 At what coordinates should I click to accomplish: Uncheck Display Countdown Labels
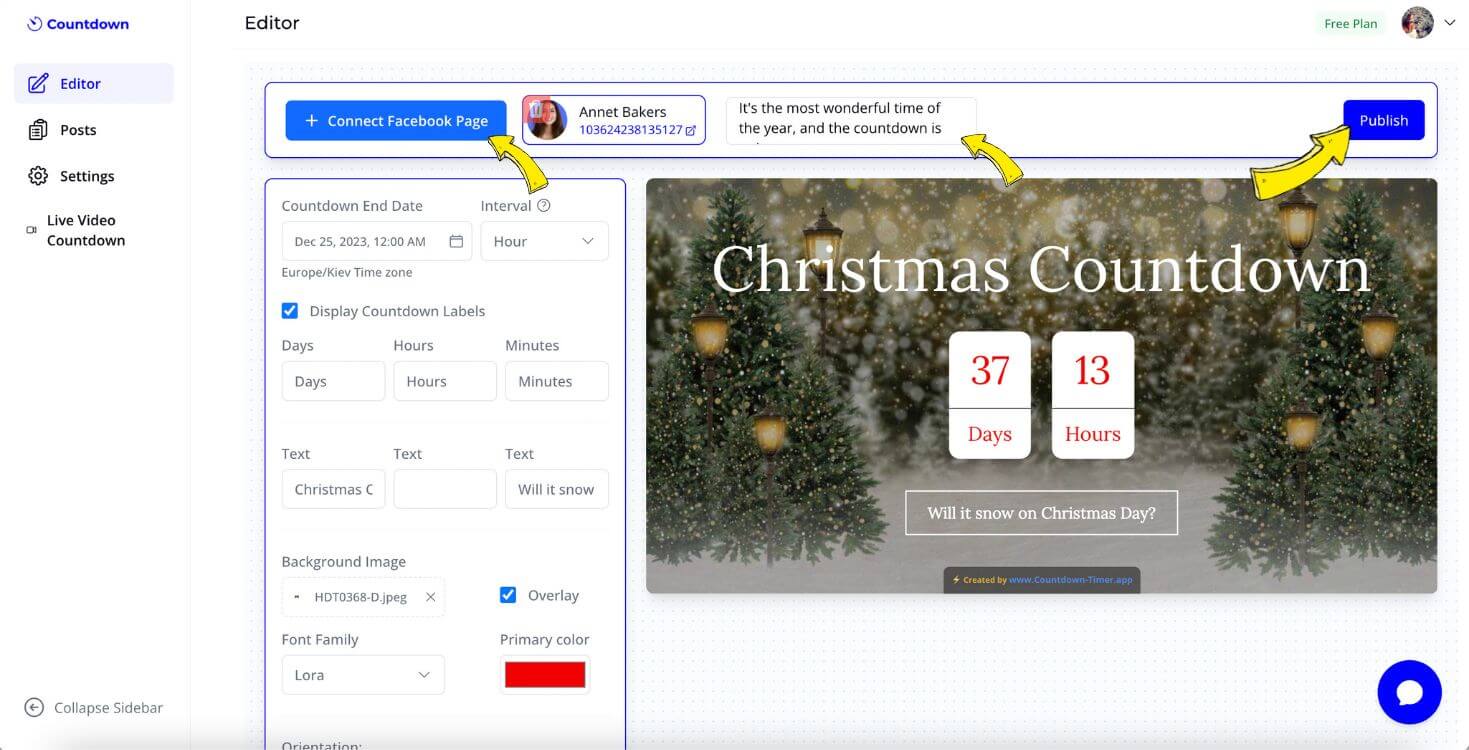point(290,310)
